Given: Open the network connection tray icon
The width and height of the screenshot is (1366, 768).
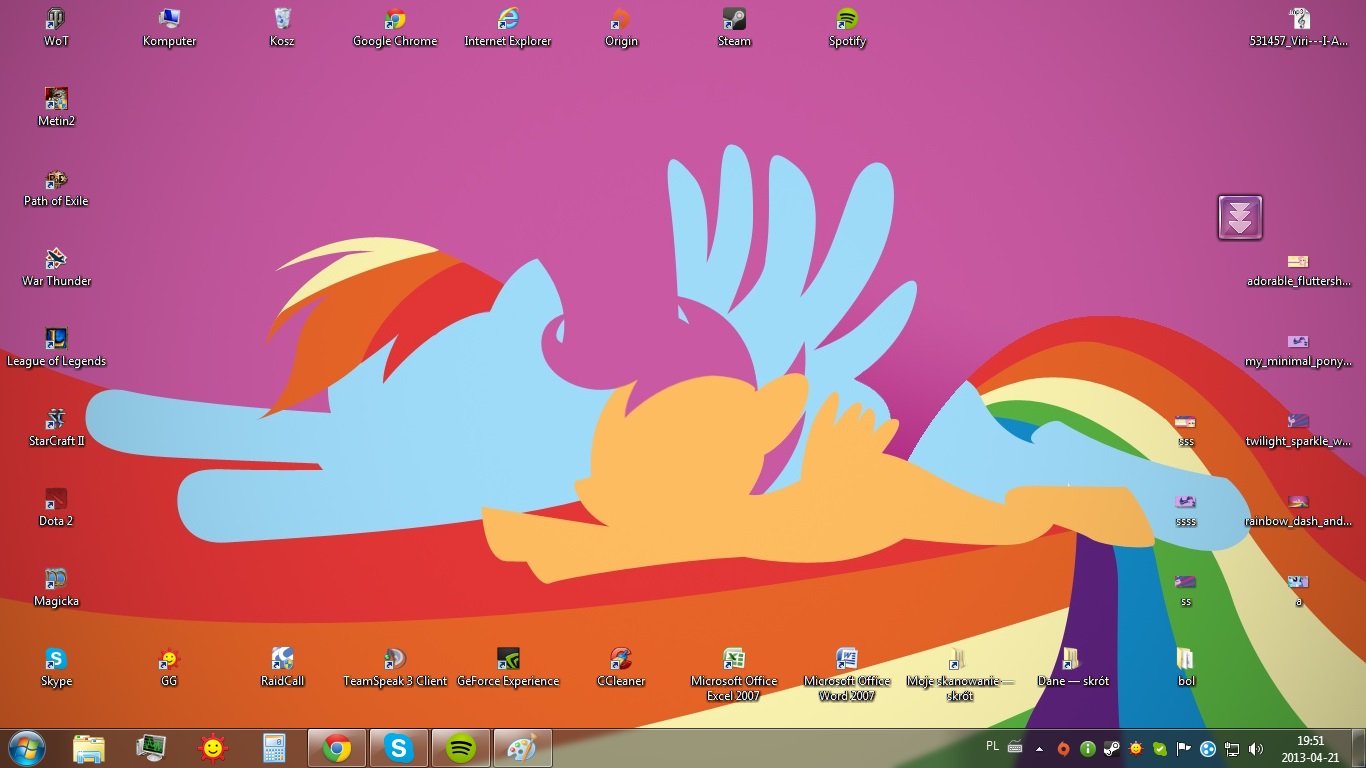Looking at the screenshot, I should pos(1232,748).
